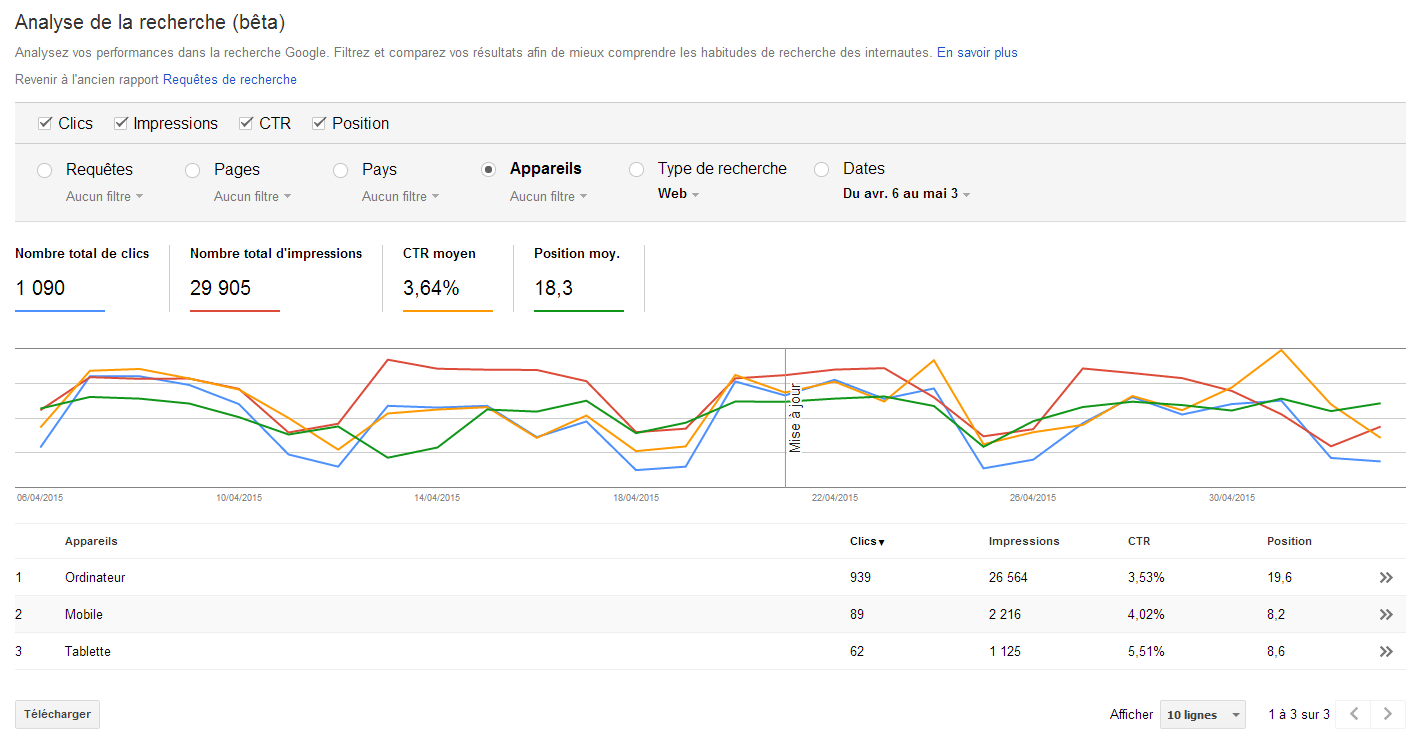Toggle the Impressions checkbox
Image resolution: width=1412 pixels, height=740 pixels.
click(121, 123)
